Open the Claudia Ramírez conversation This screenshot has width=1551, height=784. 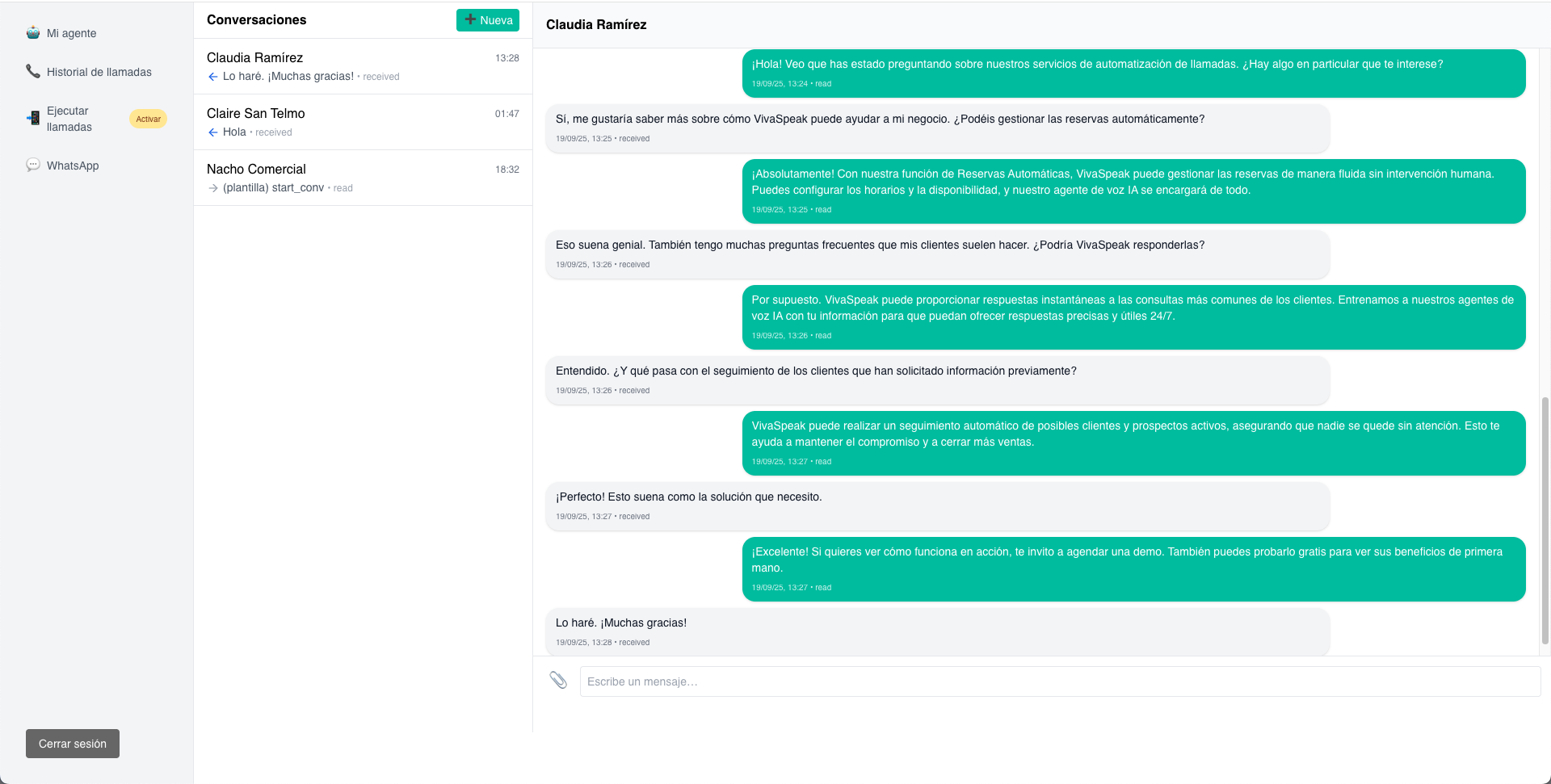pos(363,66)
